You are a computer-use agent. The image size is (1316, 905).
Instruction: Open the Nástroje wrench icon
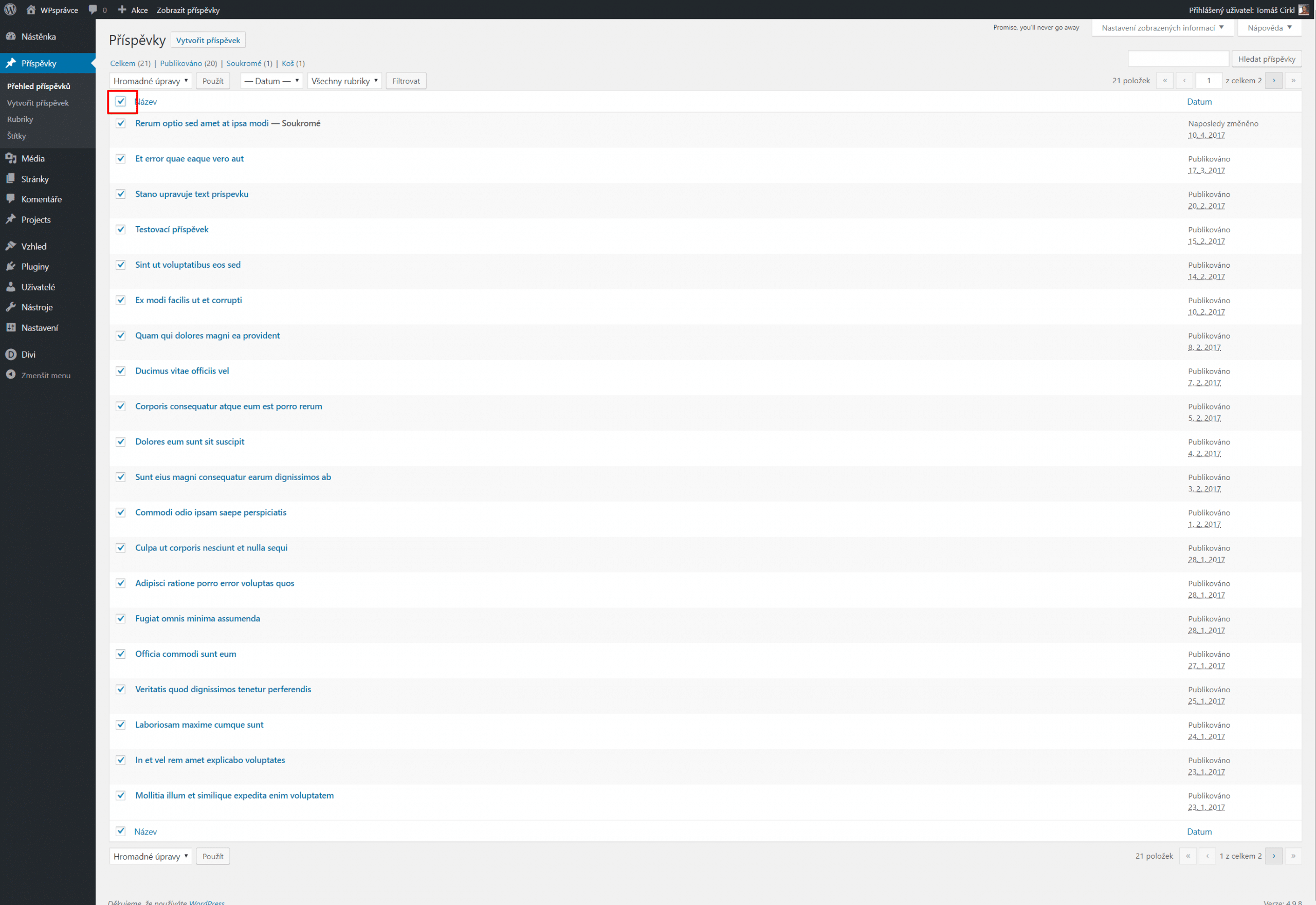pos(11,307)
